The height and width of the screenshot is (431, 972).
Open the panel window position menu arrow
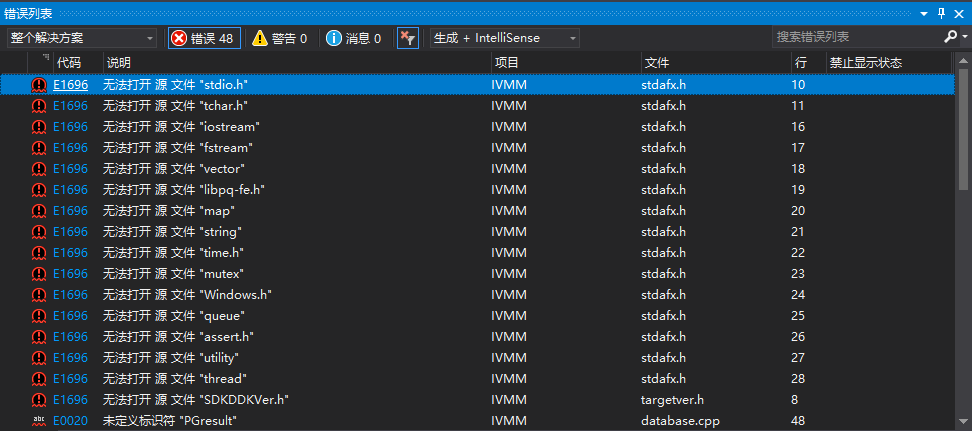point(924,13)
